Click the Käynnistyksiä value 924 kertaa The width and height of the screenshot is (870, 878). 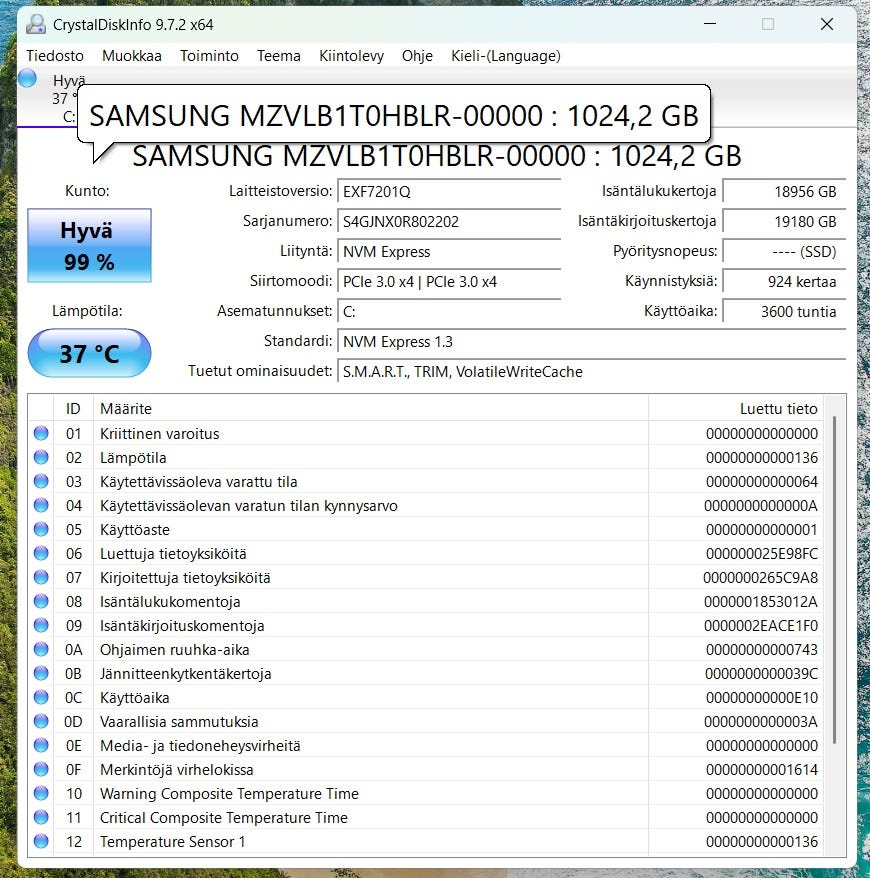pos(784,282)
